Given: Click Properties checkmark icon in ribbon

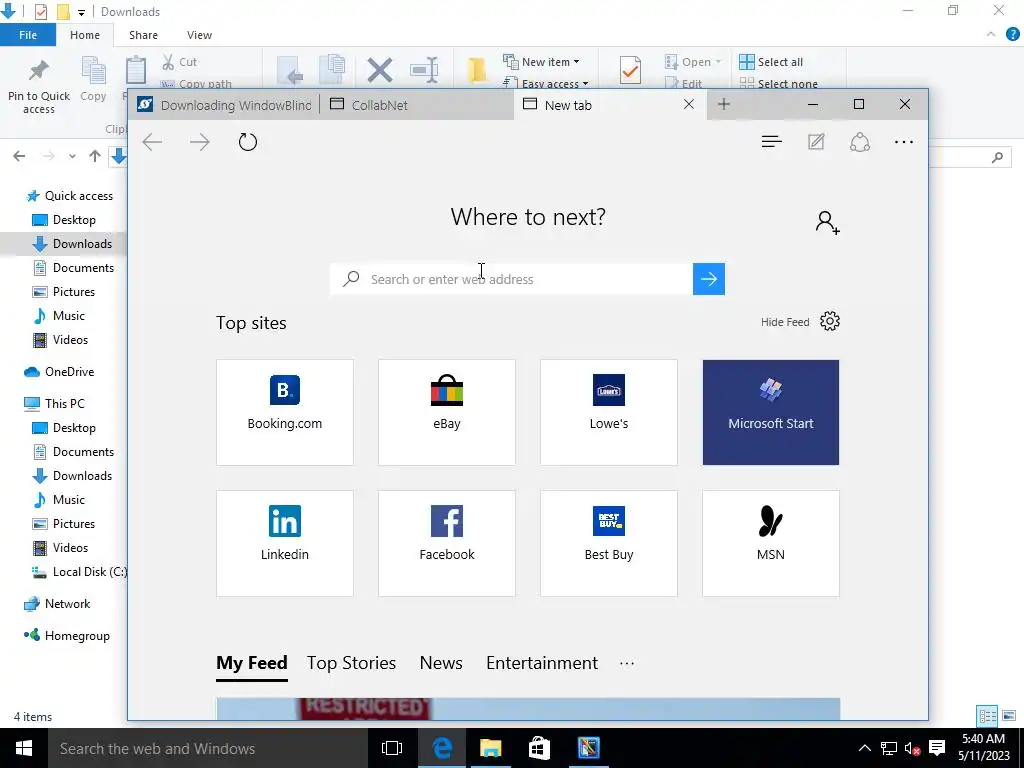Looking at the screenshot, I should pos(630,69).
